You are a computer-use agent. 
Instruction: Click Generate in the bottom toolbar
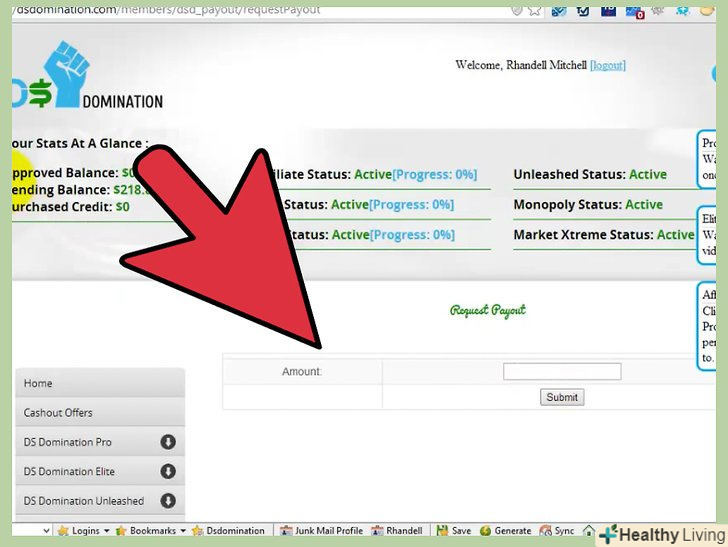506,530
